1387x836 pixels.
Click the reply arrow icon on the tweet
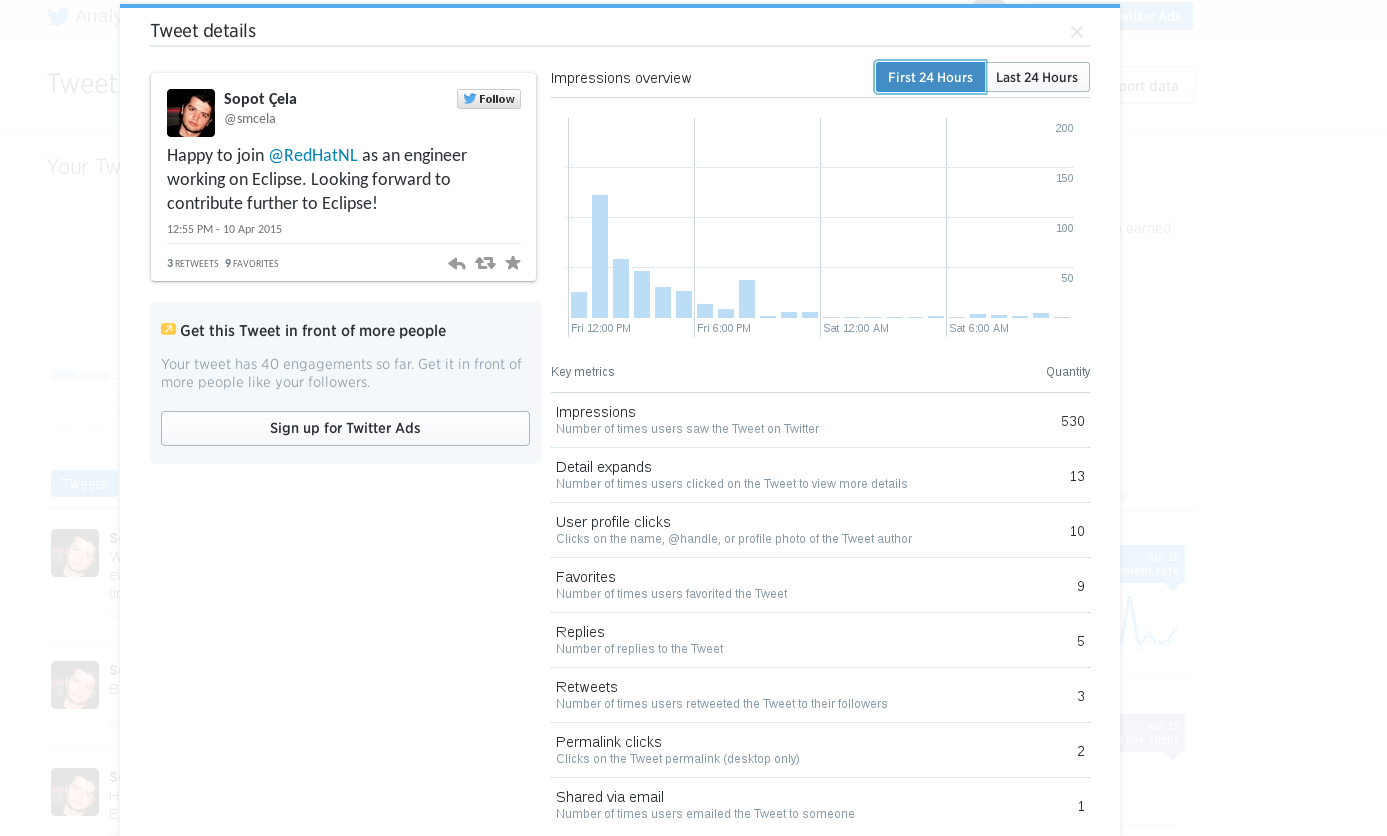pos(457,263)
